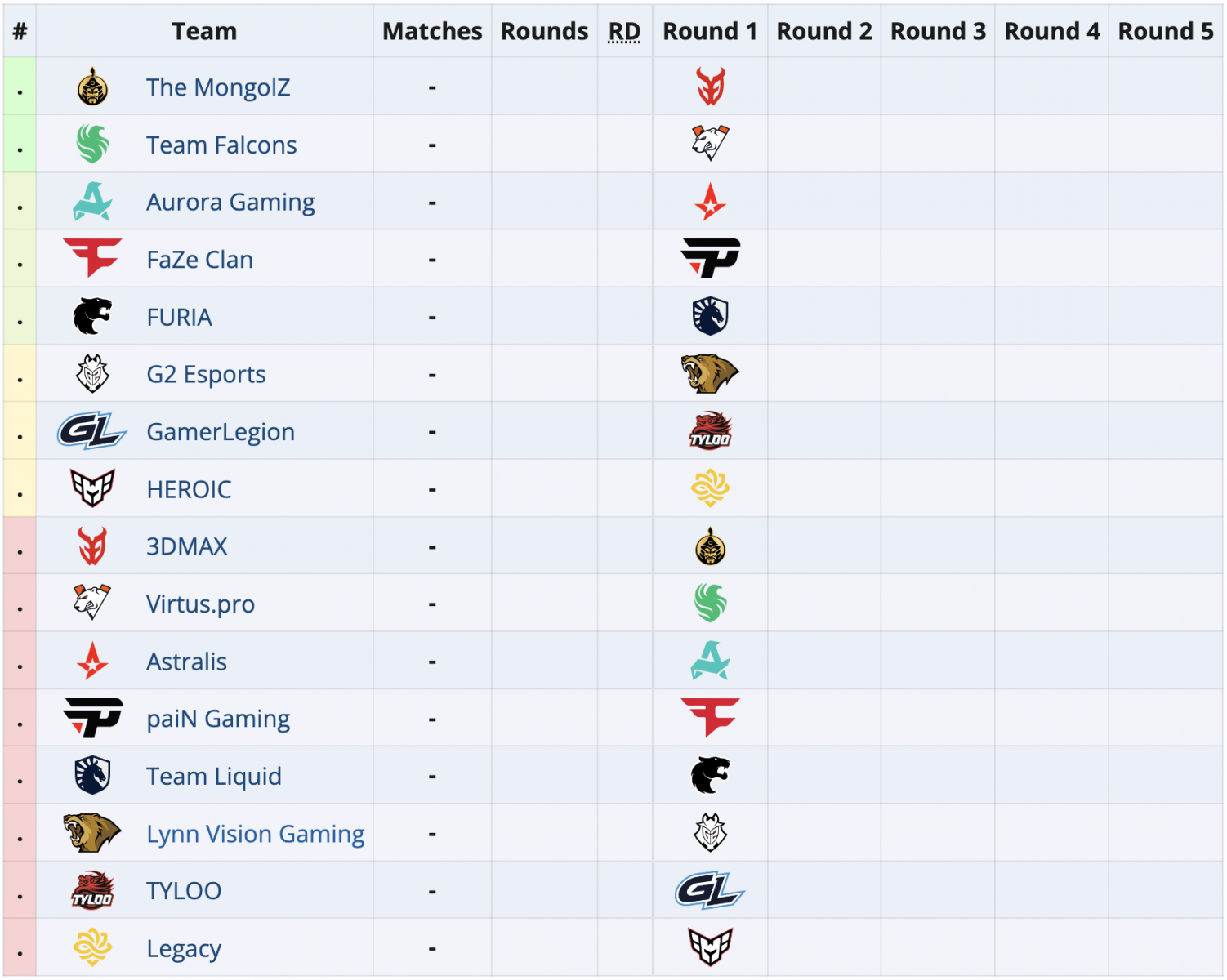The image size is (1227, 980).
Task: Click the Astralis logo in Team column
Action: pyautogui.click(x=92, y=661)
